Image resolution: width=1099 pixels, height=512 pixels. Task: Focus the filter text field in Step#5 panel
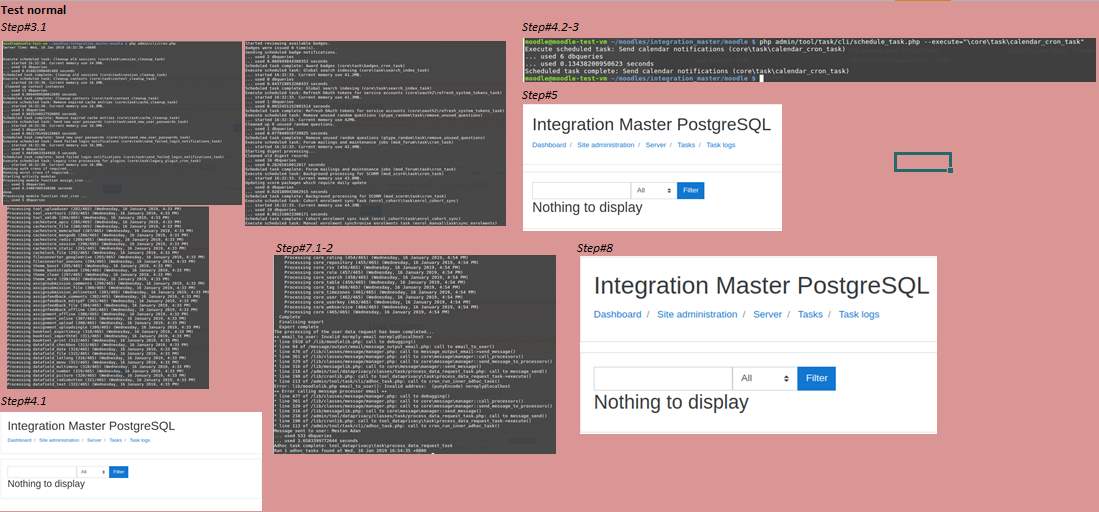click(582, 190)
